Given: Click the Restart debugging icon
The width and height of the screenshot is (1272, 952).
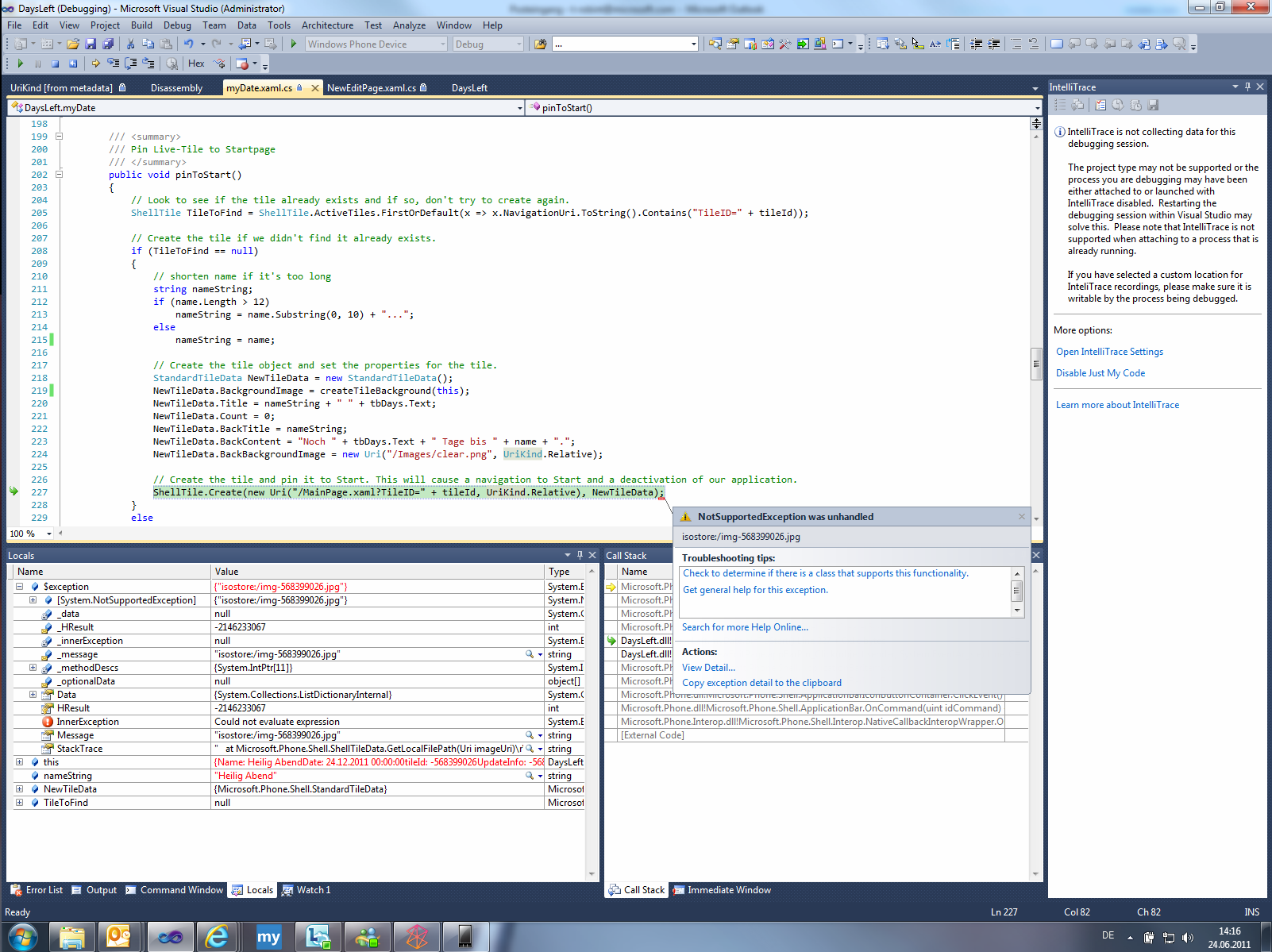Looking at the screenshot, I should pyautogui.click(x=73, y=63).
